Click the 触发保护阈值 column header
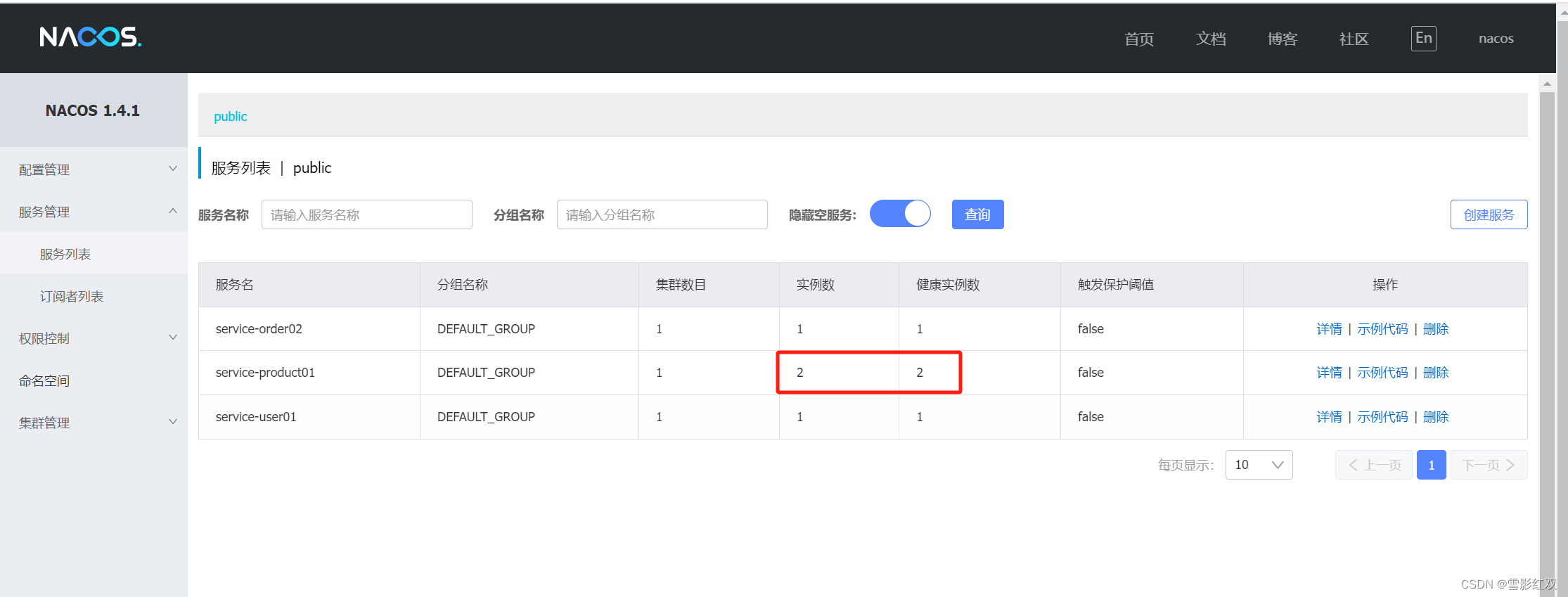Screen dimensions: 1568x597 coord(1152,285)
